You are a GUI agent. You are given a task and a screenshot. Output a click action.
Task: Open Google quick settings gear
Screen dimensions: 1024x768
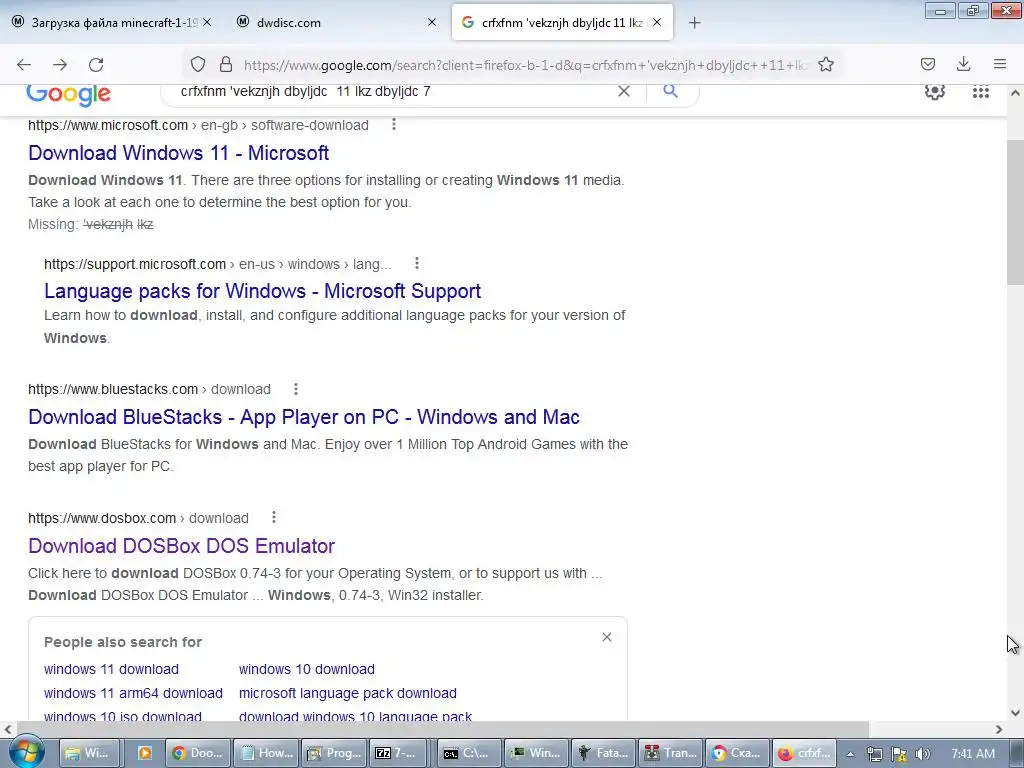coord(935,92)
